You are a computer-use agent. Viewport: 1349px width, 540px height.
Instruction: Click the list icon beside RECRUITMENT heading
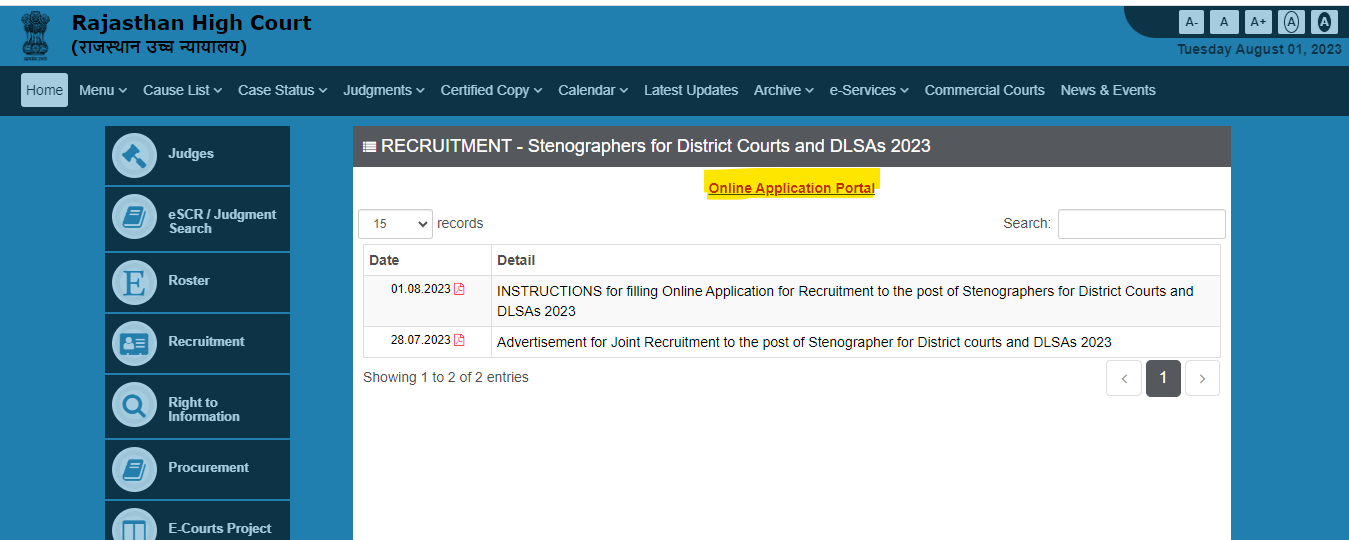click(x=369, y=147)
